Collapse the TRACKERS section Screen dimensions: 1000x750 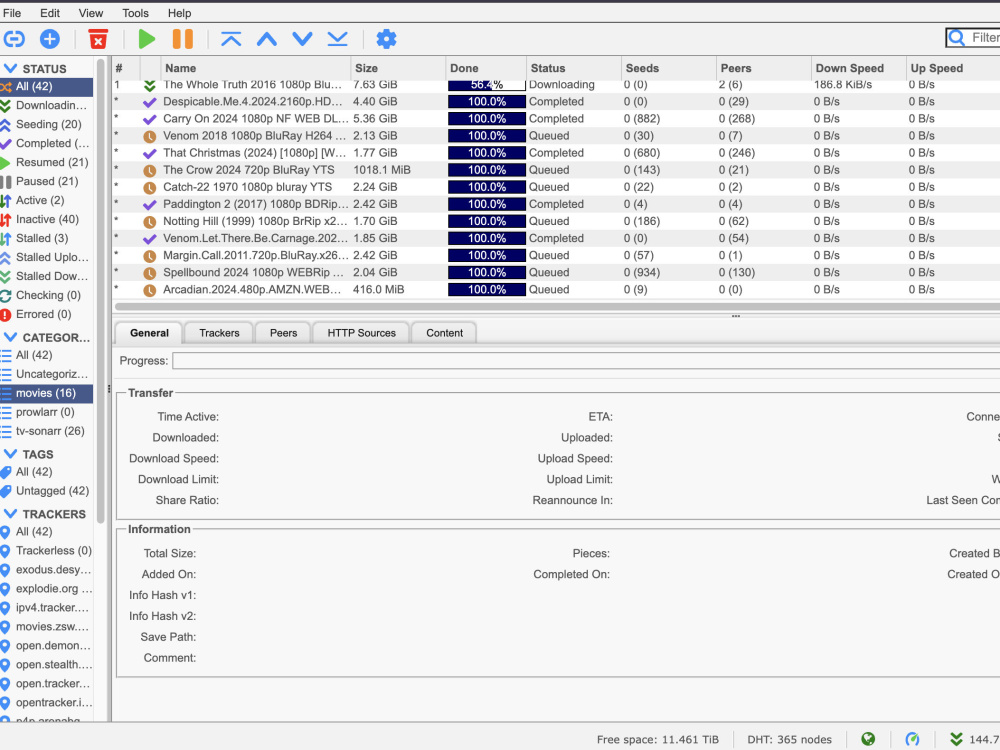tap(10, 513)
